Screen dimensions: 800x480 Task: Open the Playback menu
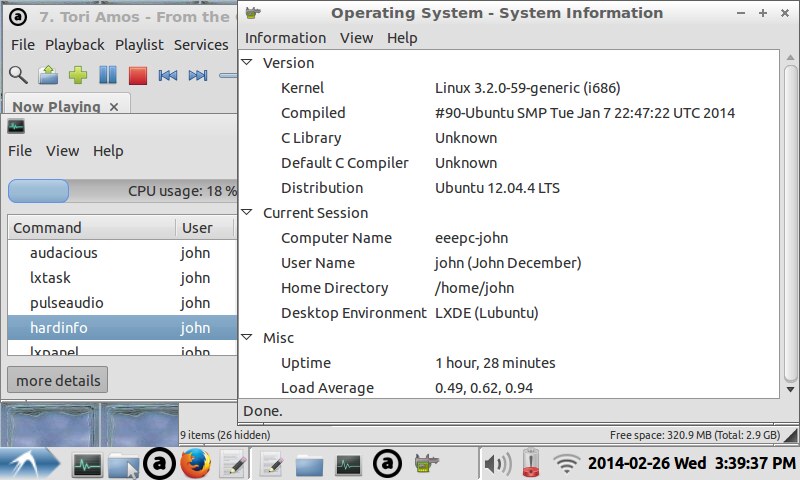coord(74,45)
